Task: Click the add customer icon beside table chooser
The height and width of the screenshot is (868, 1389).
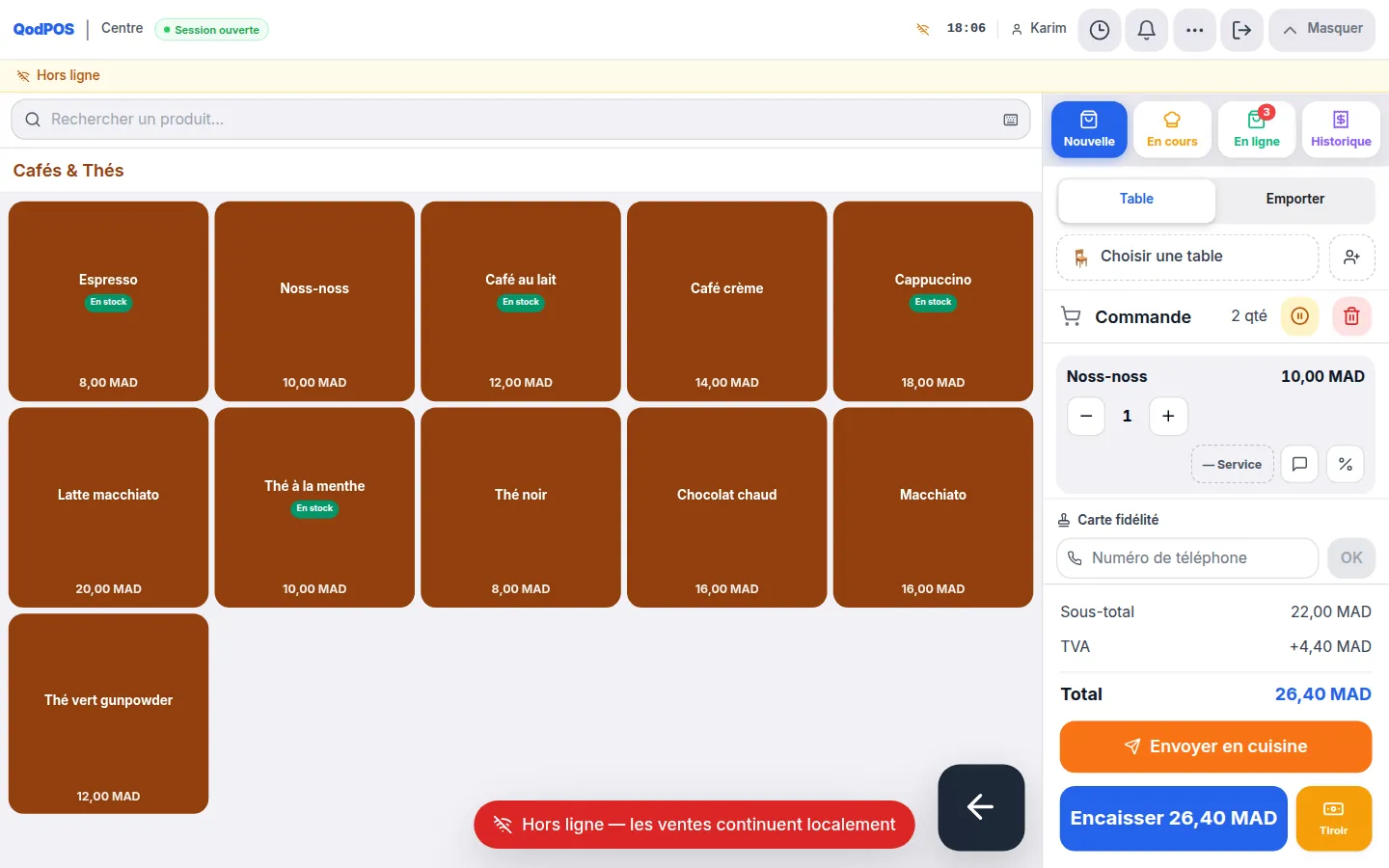Action: click(1351, 258)
